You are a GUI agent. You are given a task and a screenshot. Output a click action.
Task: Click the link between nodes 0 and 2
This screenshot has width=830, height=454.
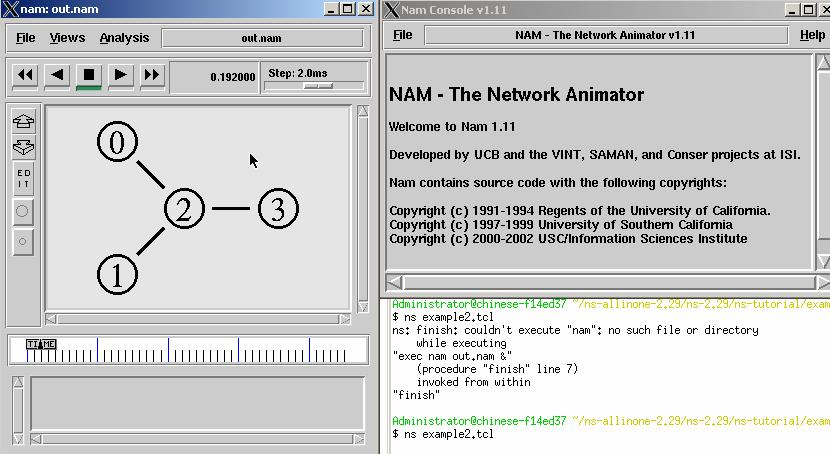(x=151, y=175)
